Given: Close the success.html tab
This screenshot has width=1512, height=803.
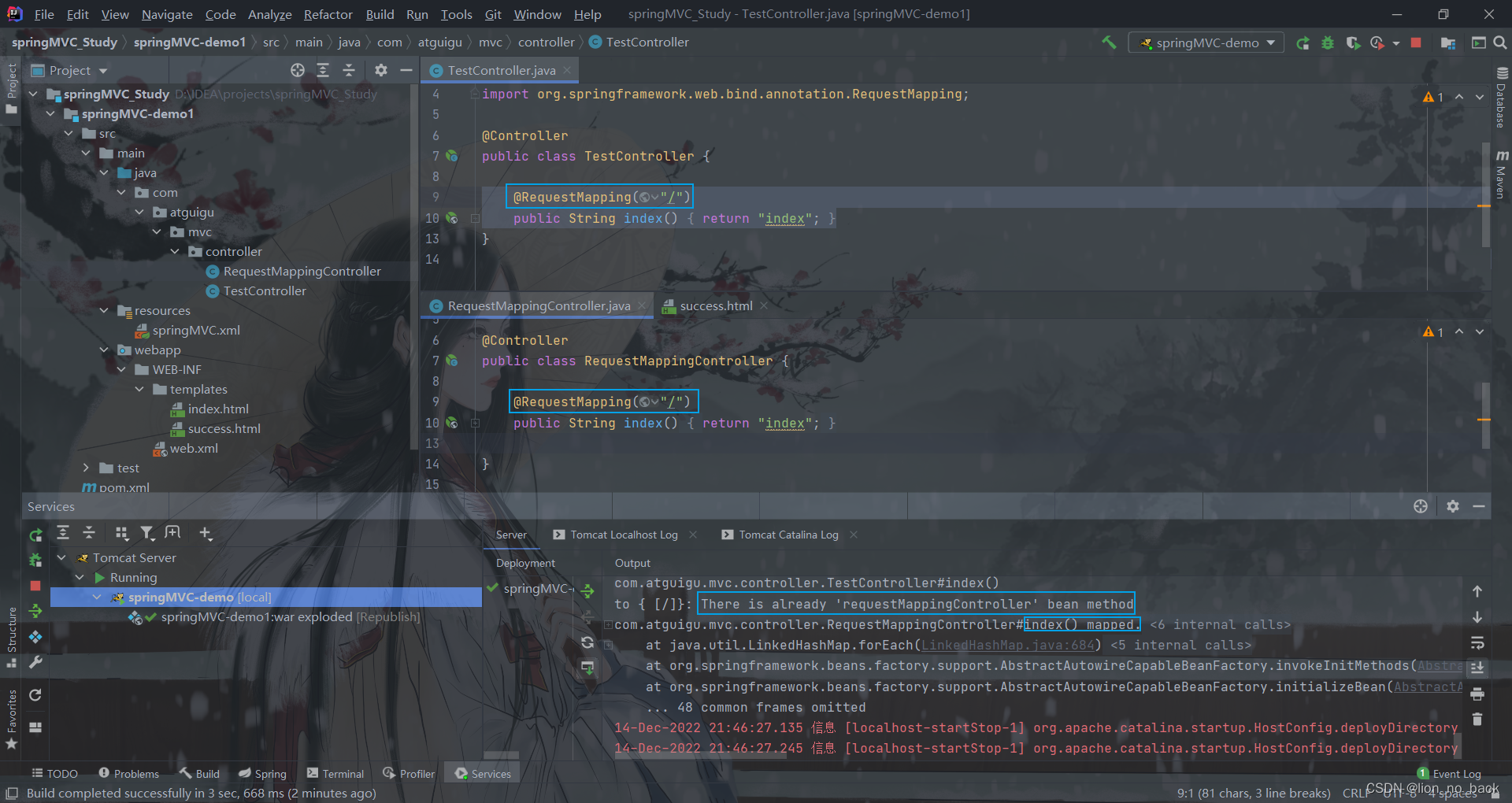Looking at the screenshot, I should (x=764, y=305).
